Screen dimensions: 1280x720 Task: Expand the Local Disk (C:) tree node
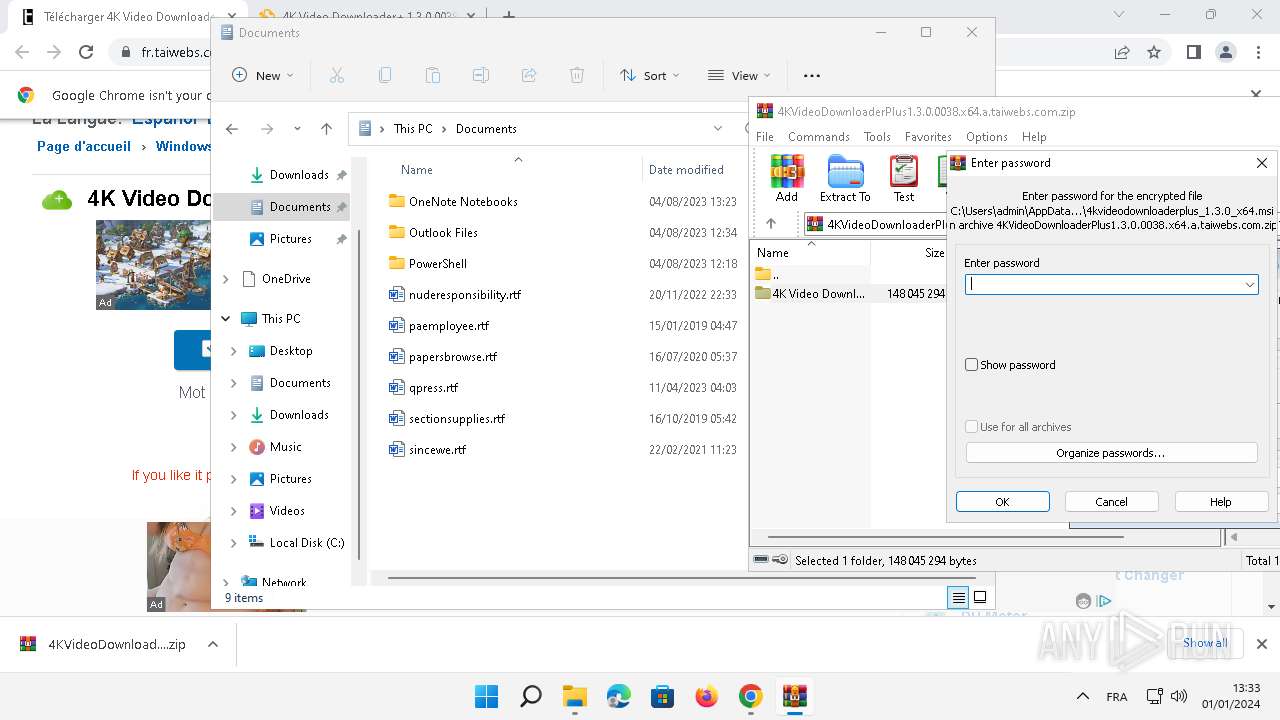pos(234,543)
